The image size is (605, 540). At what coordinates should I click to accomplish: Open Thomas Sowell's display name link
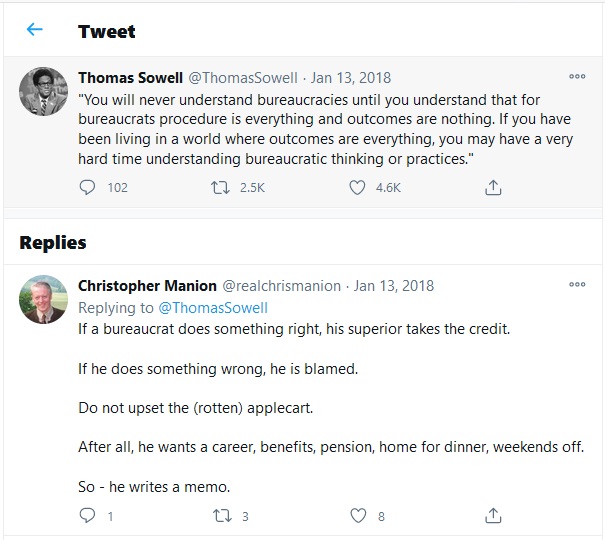coord(130,77)
